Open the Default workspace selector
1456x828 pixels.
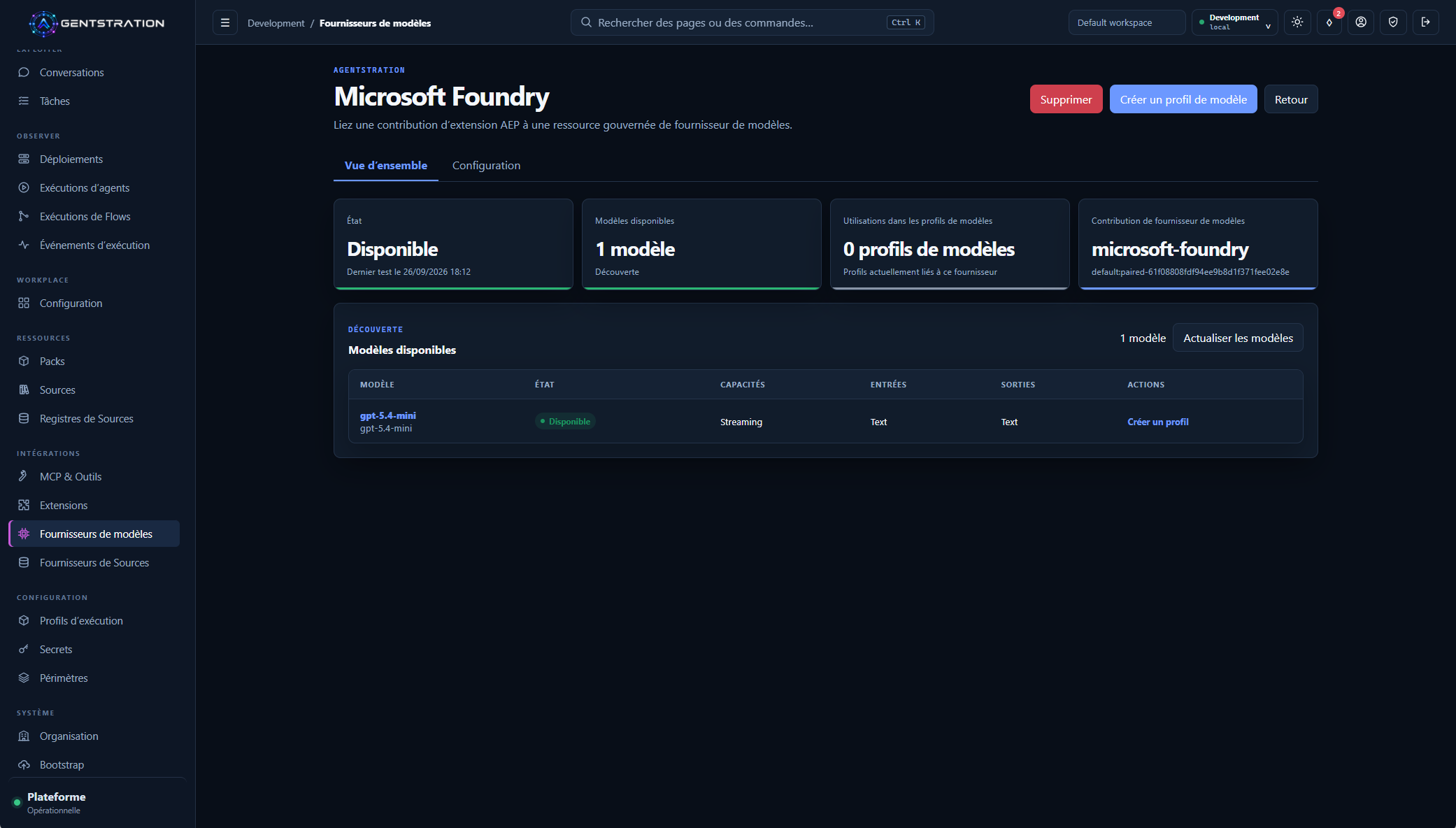[1127, 22]
